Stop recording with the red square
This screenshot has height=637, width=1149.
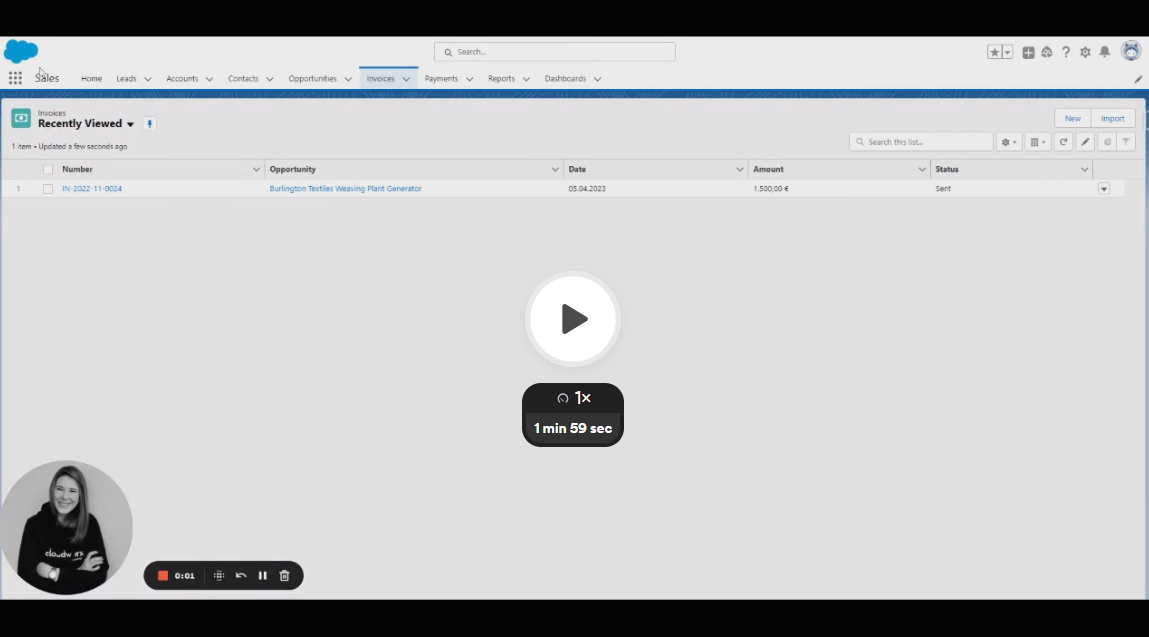pyautogui.click(x=163, y=576)
